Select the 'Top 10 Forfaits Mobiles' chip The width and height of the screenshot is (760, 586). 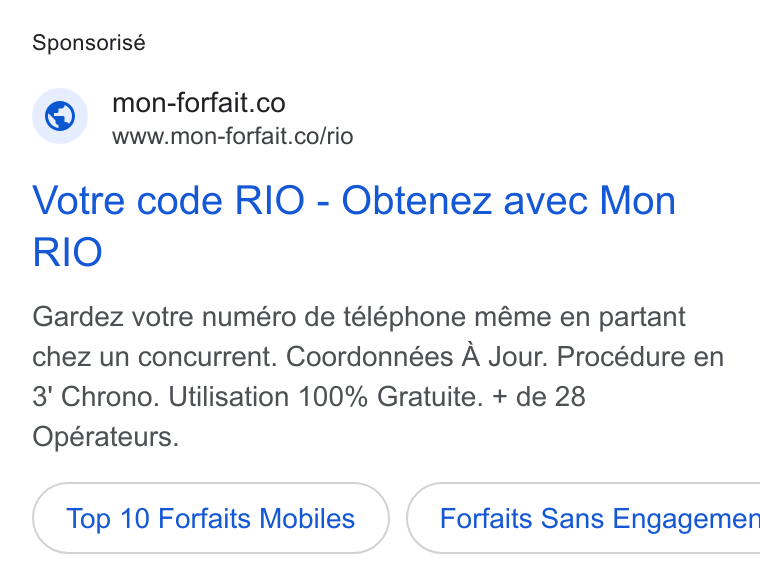pyautogui.click(x=211, y=518)
